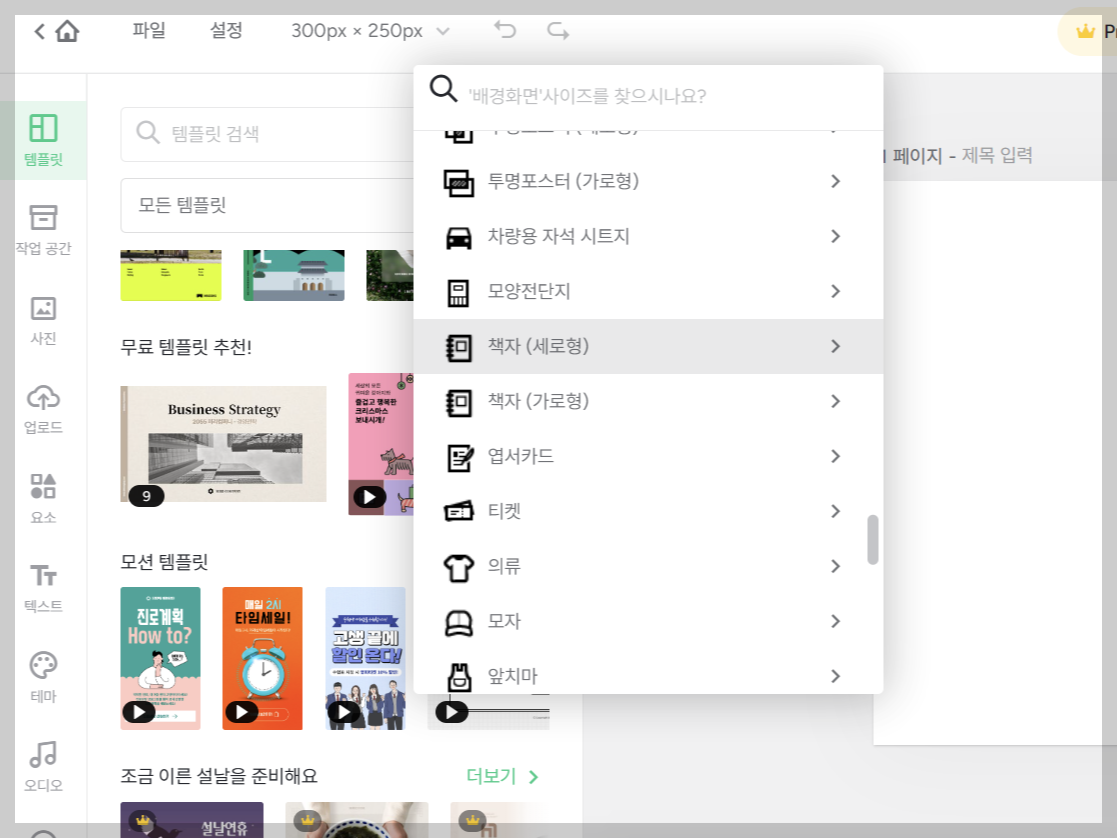Click the 더보기 link
Screen dimensions: 1117x838
[502, 776]
